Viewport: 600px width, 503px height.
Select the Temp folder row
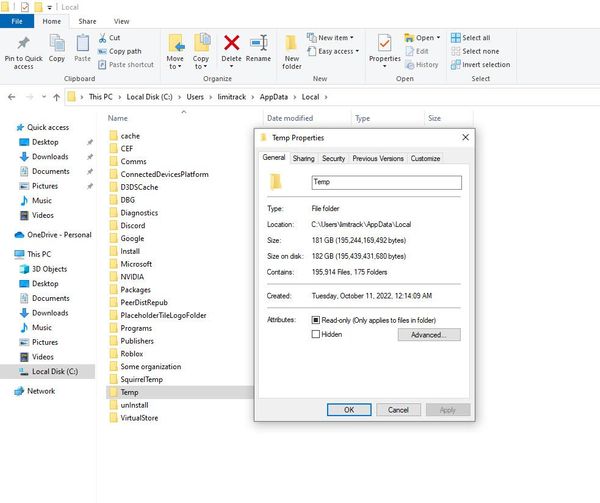tap(180, 392)
